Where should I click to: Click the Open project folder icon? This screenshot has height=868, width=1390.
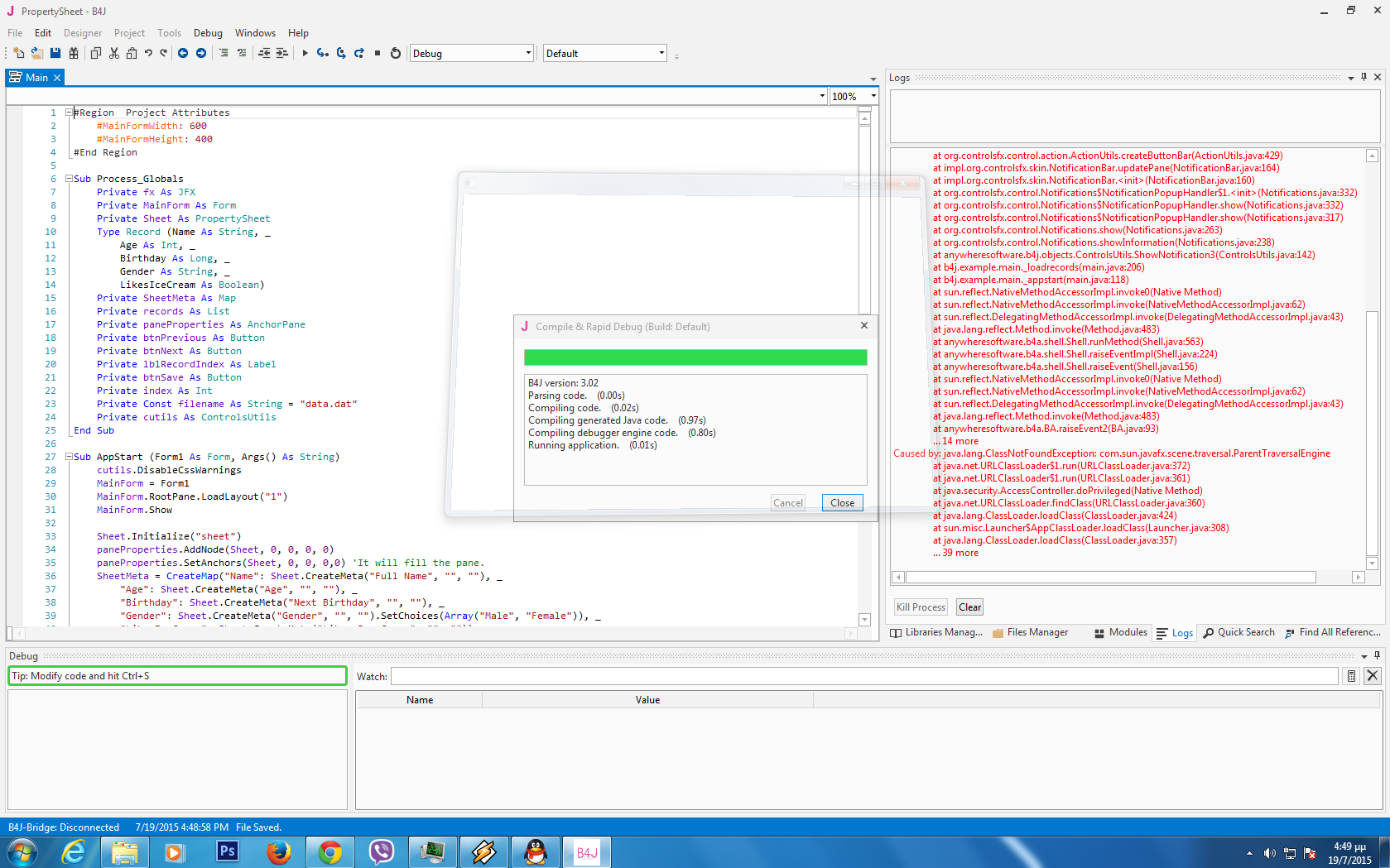click(36, 53)
